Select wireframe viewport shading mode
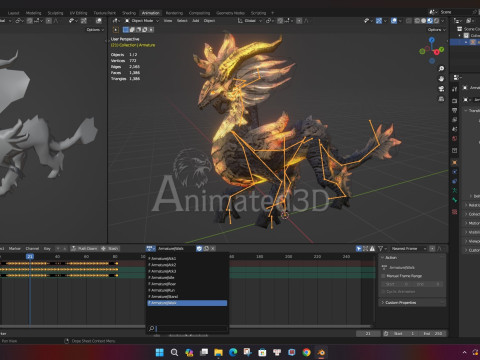 [417, 21]
